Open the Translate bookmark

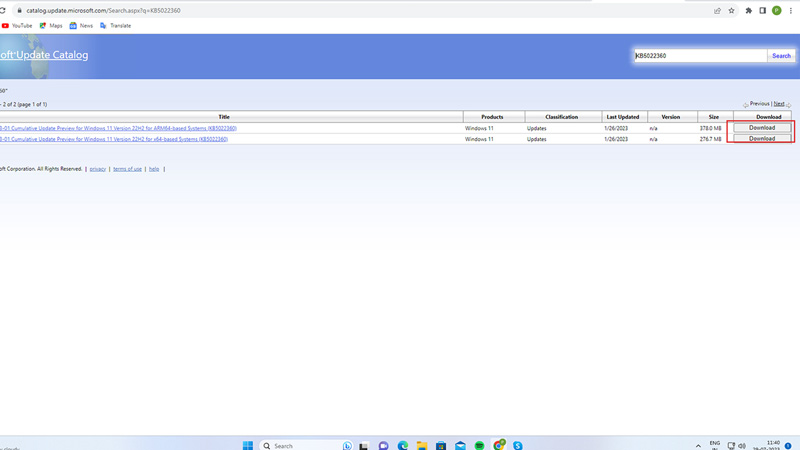click(116, 26)
